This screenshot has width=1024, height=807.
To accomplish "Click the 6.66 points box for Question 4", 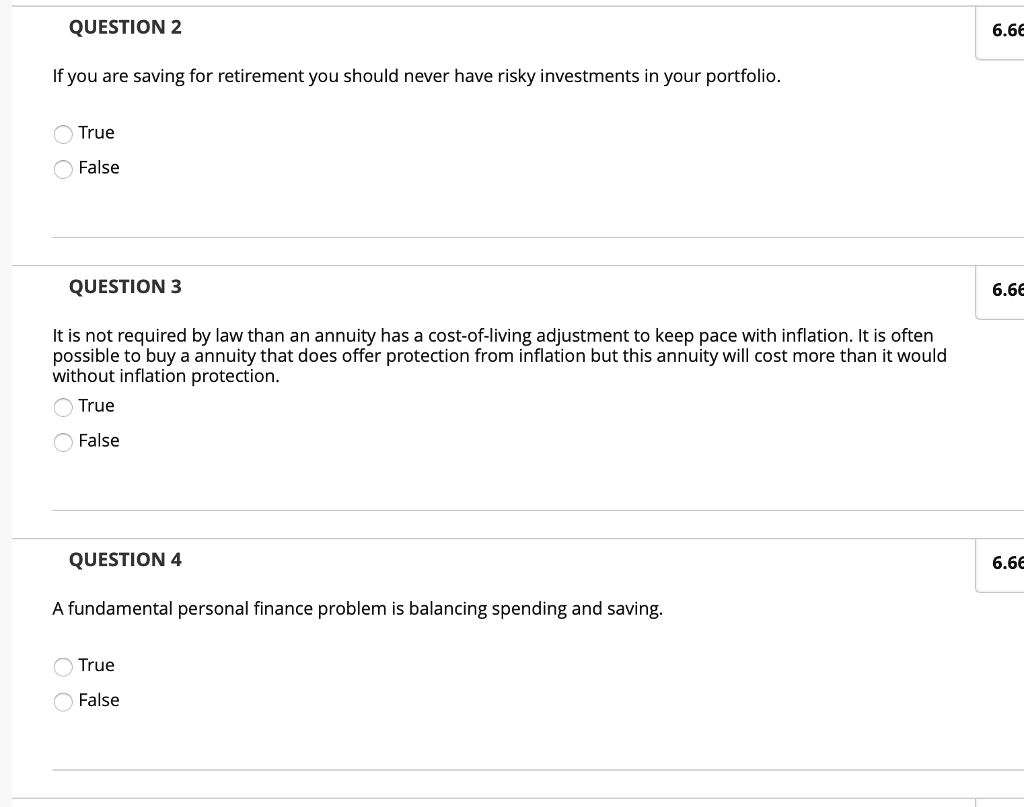I will coord(1005,562).
